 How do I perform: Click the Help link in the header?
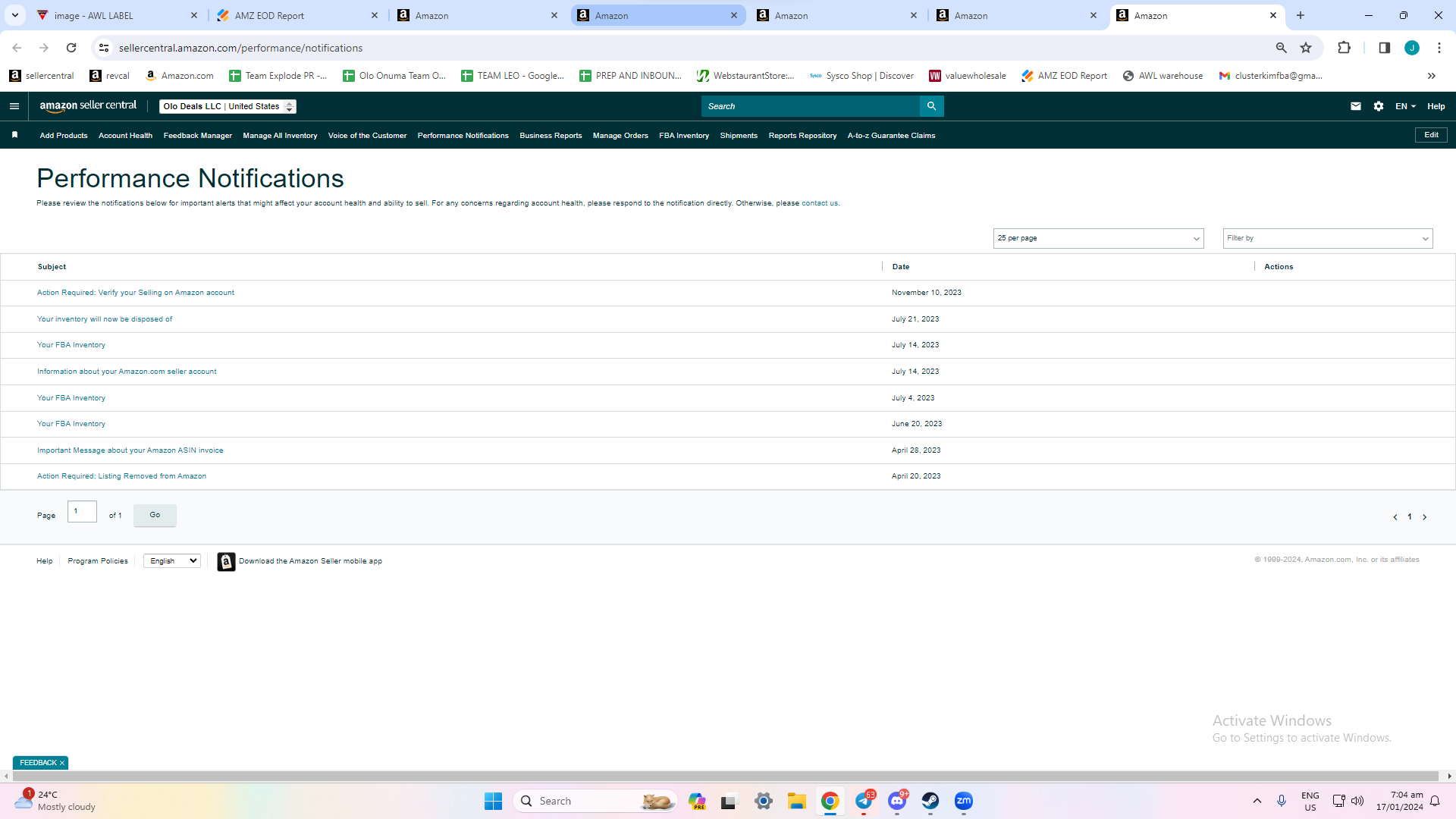1436,106
